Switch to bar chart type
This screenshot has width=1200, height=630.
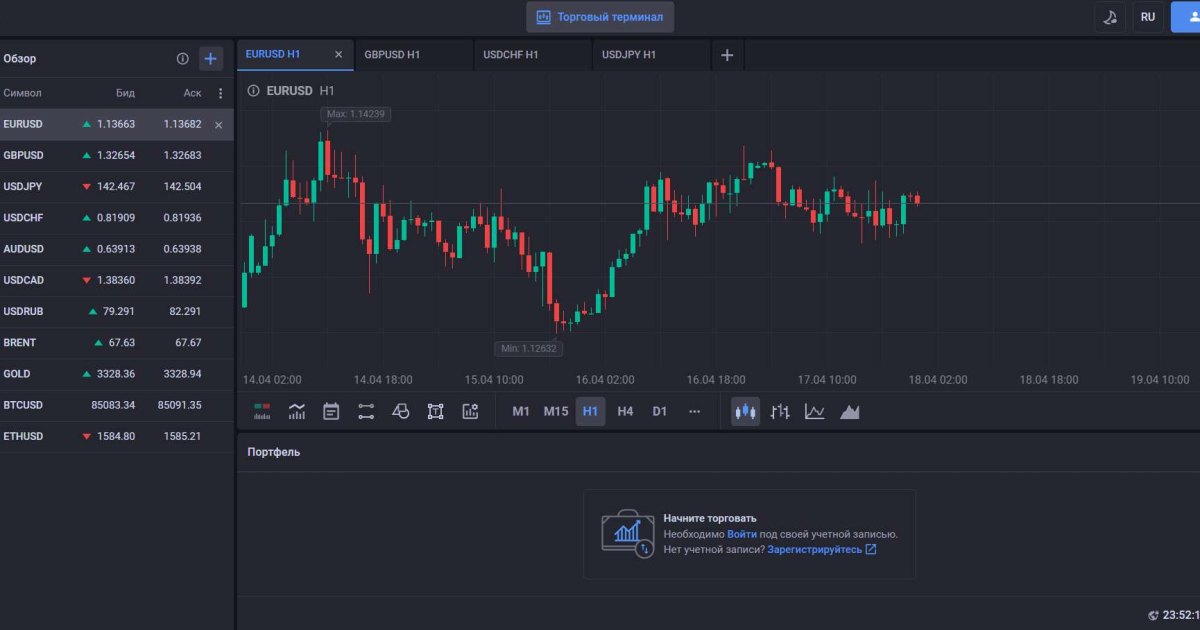(780, 411)
